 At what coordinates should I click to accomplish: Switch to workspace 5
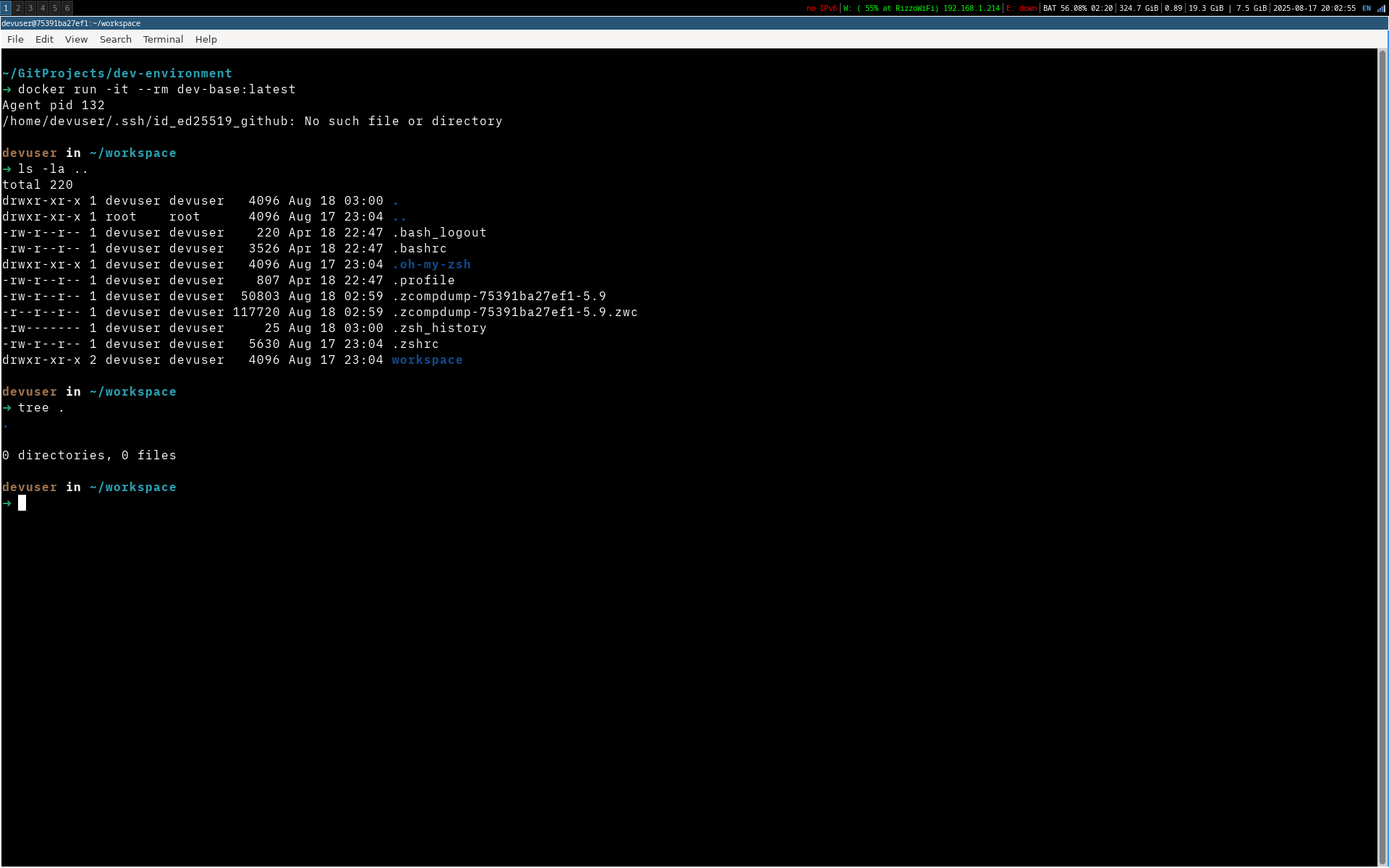(55, 8)
